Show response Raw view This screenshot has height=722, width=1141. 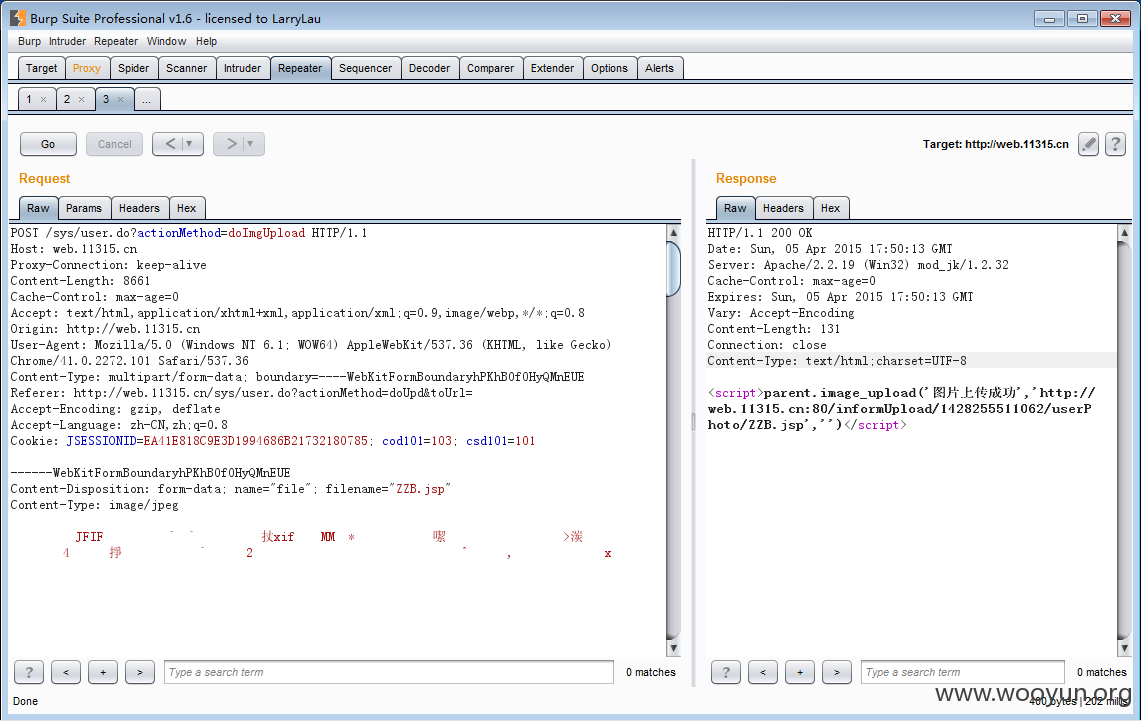coord(735,208)
